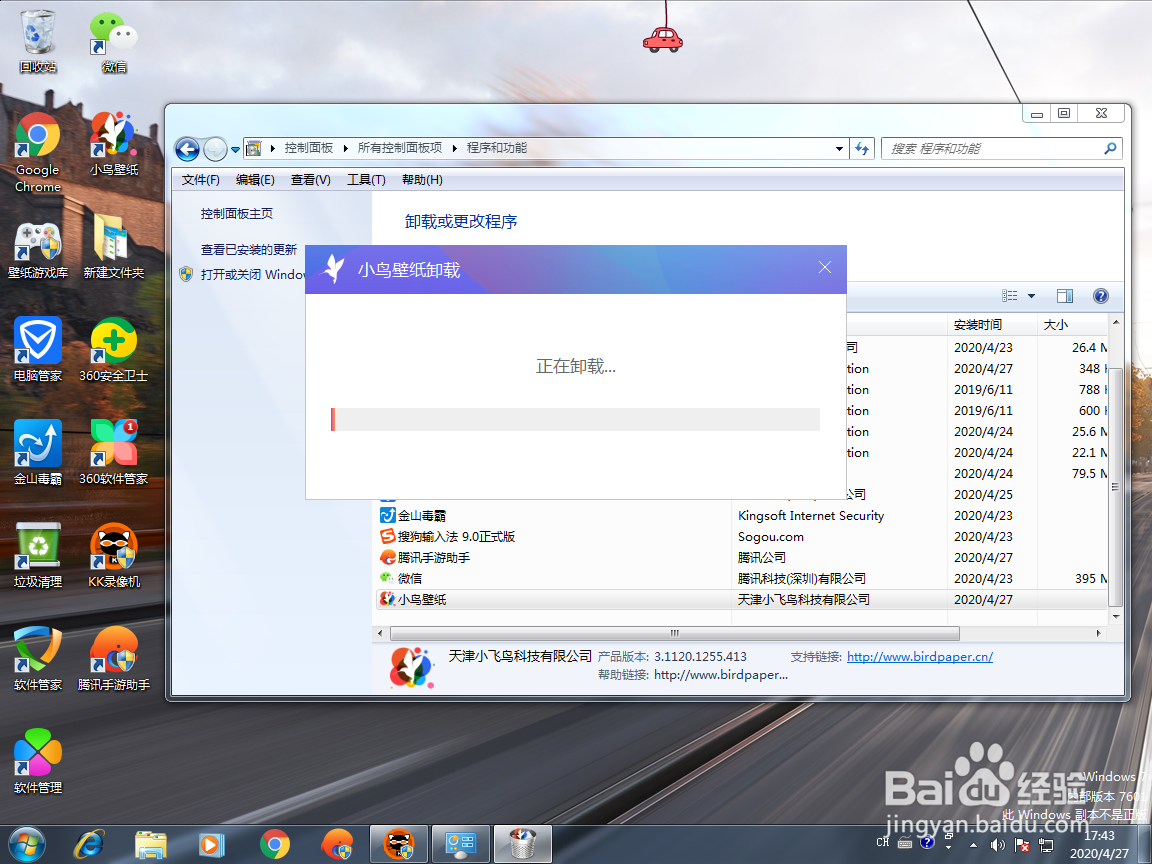Close the 小鸟壁纸卸载 dialog
Viewport: 1152px width, 864px height.
coord(825,267)
